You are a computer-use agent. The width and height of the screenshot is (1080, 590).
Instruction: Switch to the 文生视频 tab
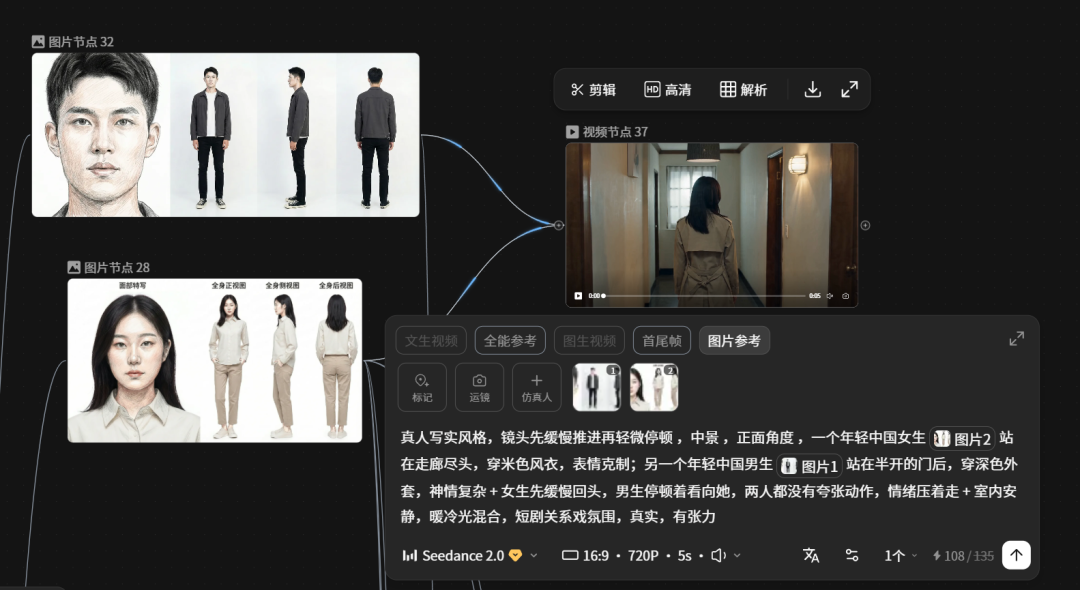point(433,340)
